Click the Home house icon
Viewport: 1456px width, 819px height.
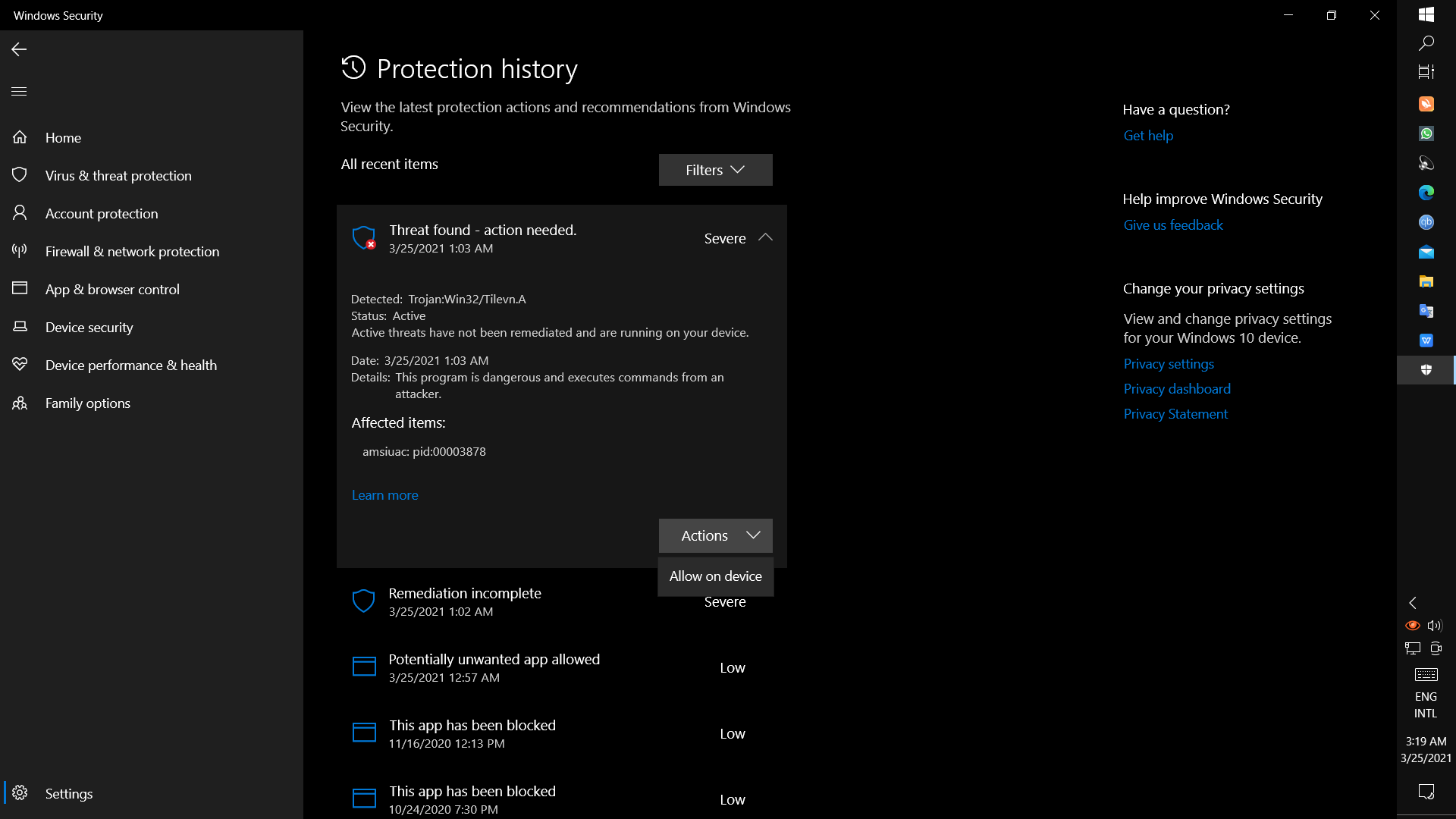click(x=20, y=137)
